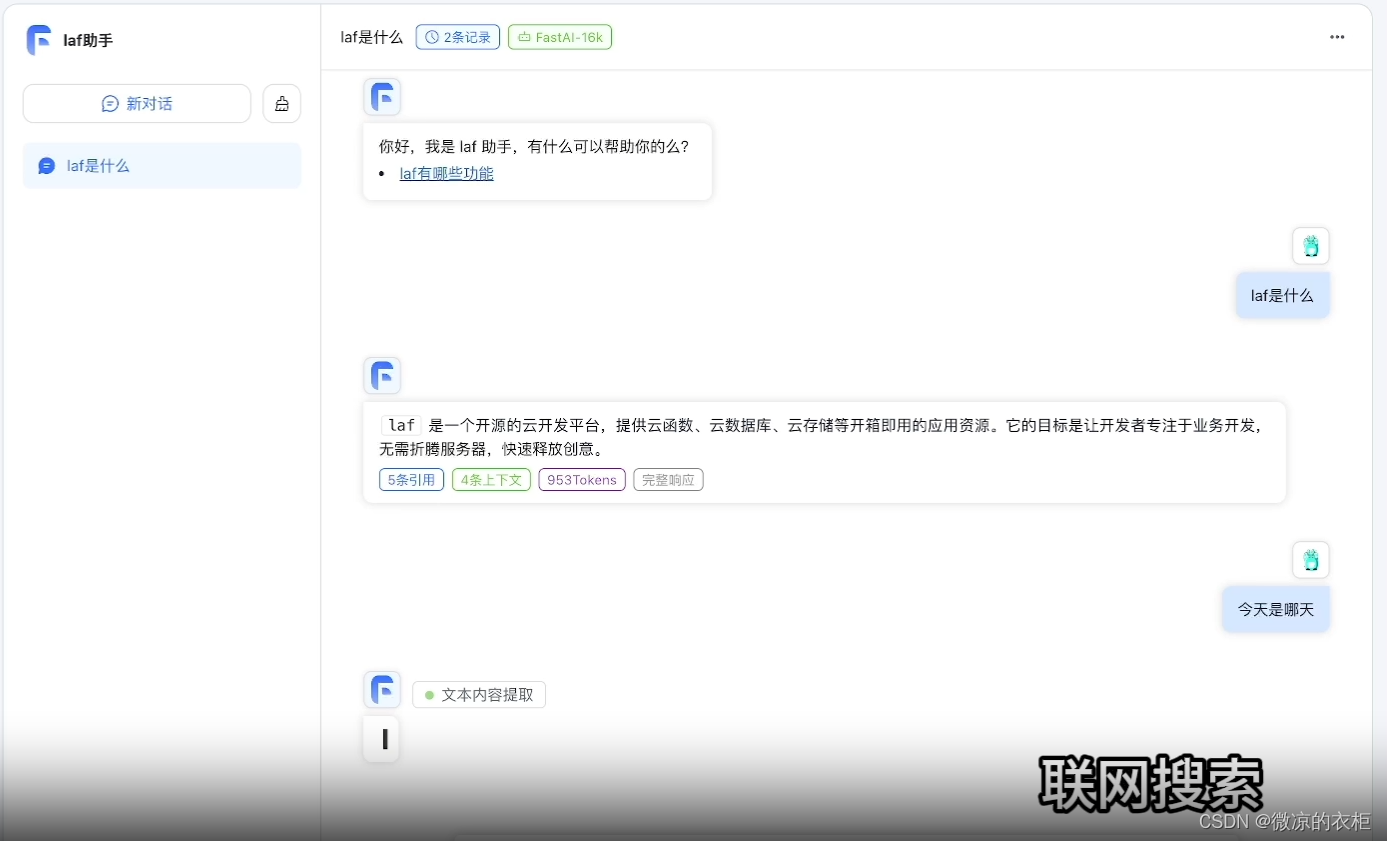Viewport: 1387px width, 841px height.
Task: Click the assistant avatar beside the greeting message
Action: [x=382, y=96]
